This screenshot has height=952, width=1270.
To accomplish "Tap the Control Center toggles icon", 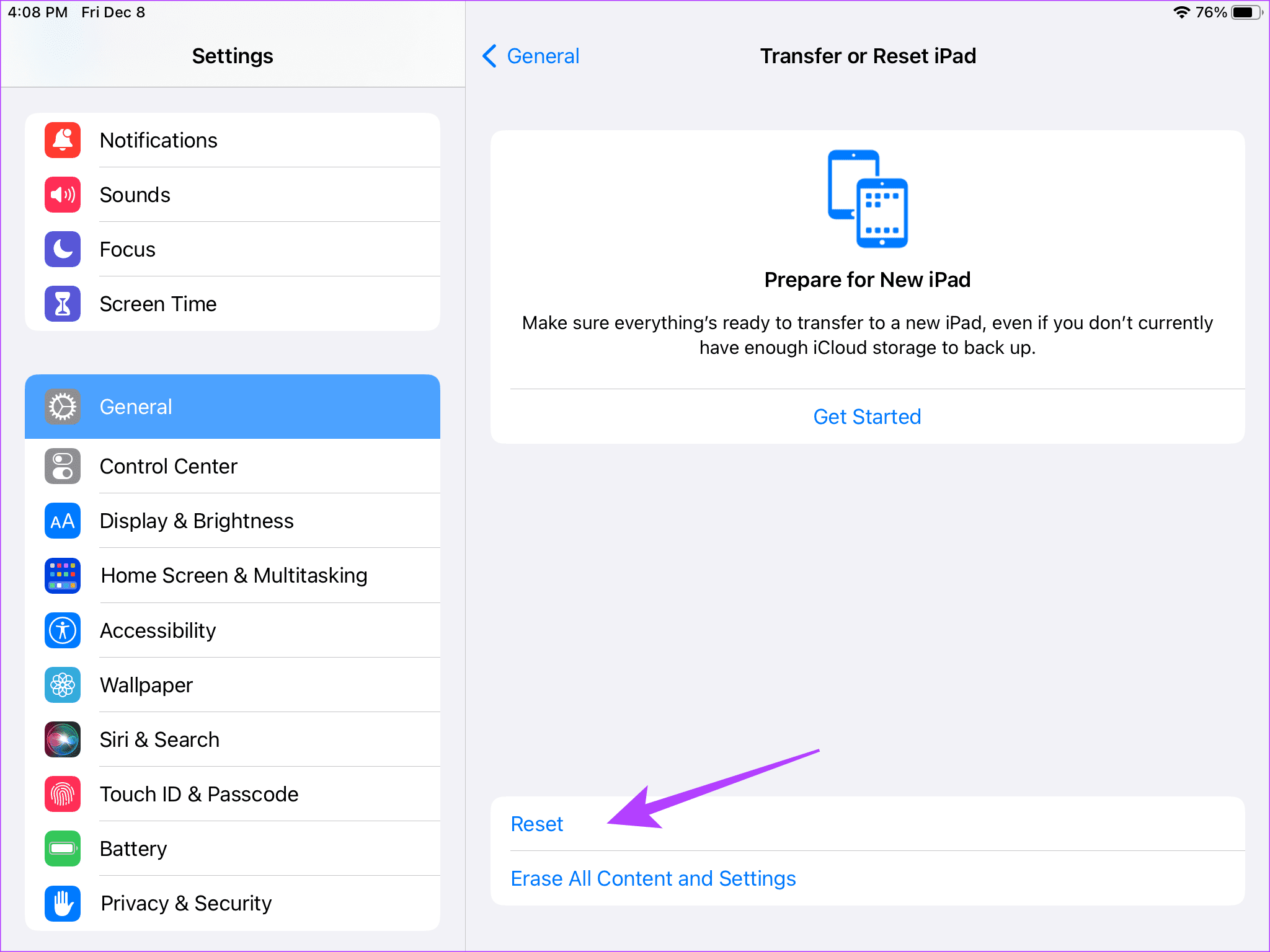I will point(63,466).
